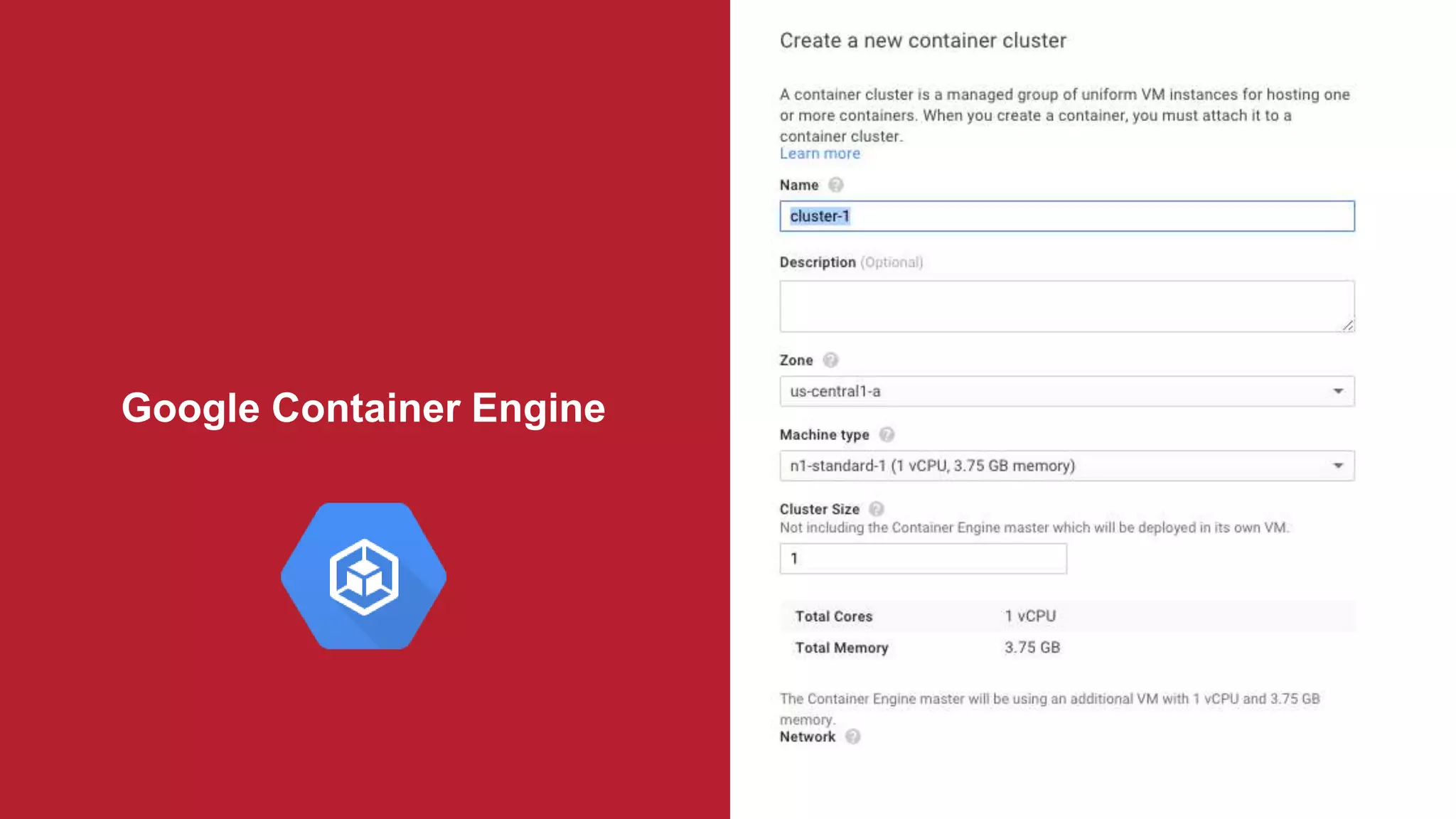Click the Cluster Size number field
Viewport: 1456px width, 819px height.
923,559
